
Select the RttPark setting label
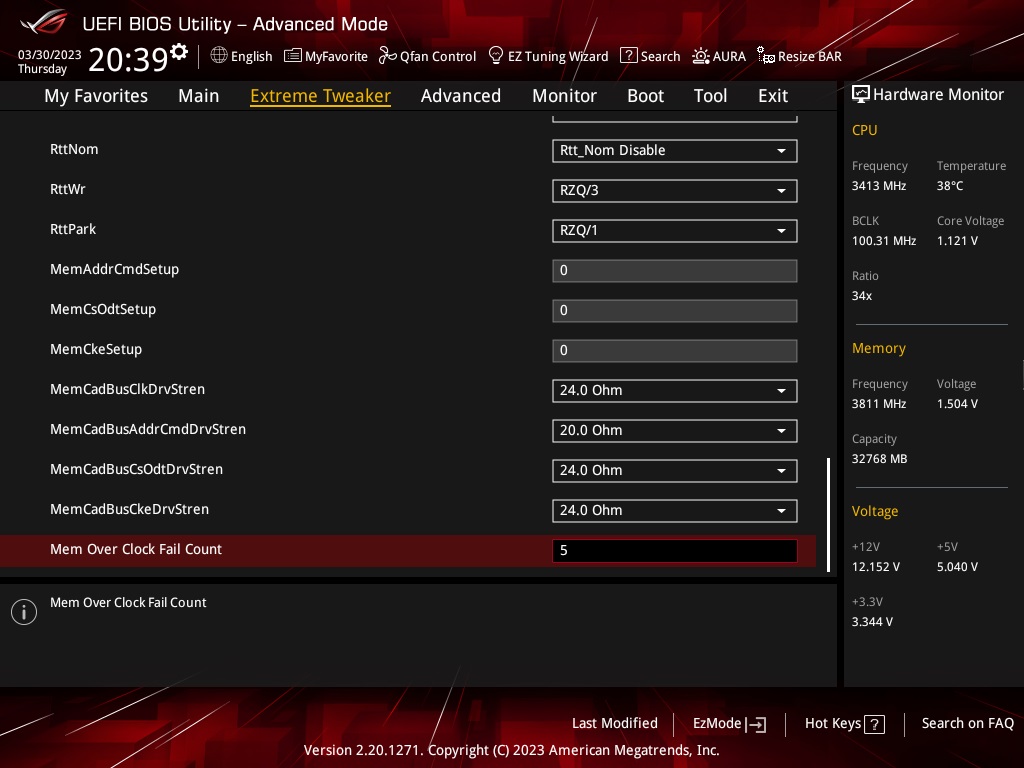pyautogui.click(x=72, y=229)
